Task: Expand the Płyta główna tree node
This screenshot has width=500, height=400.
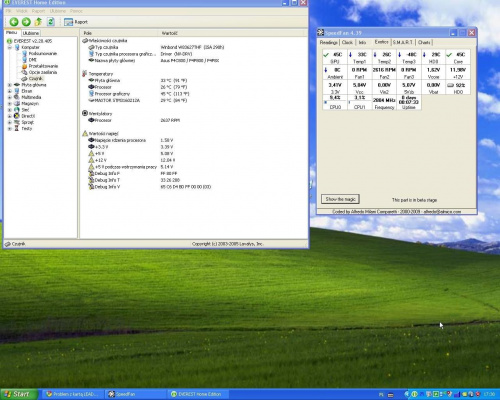Action: tap(10, 85)
